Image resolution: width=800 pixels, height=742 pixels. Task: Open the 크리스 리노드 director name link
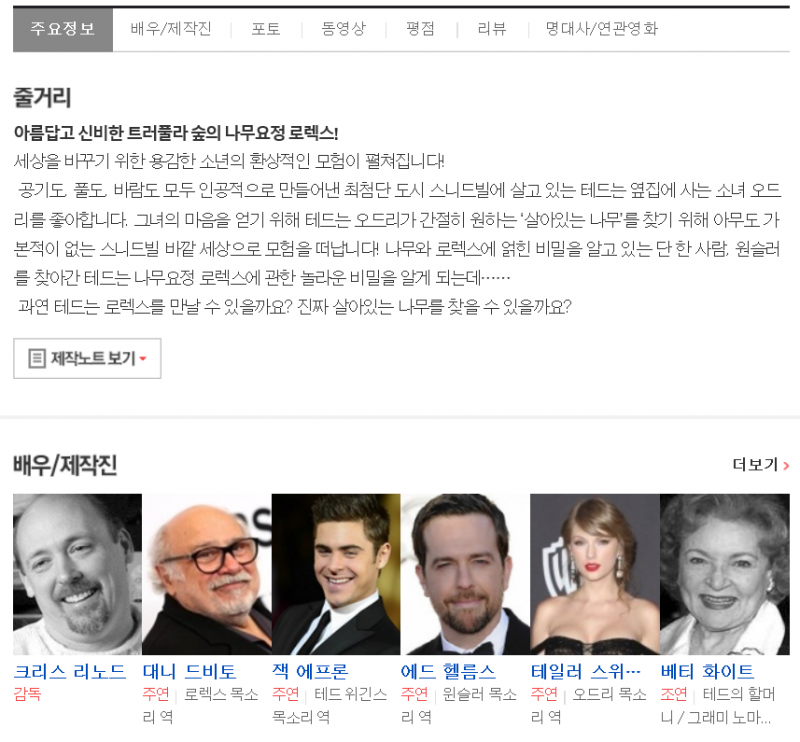tap(70, 671)
